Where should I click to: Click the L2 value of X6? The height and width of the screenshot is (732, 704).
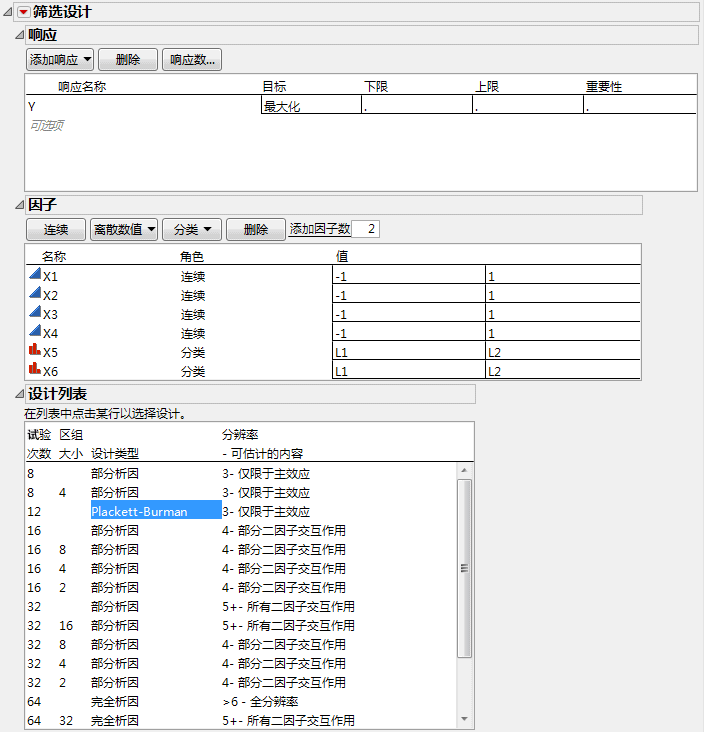tap(563, 370)
